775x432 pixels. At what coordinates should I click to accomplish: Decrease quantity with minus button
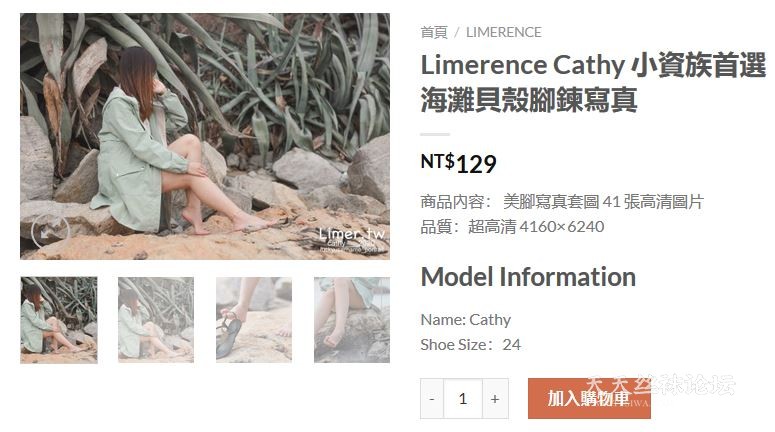[x=432, y=398]
